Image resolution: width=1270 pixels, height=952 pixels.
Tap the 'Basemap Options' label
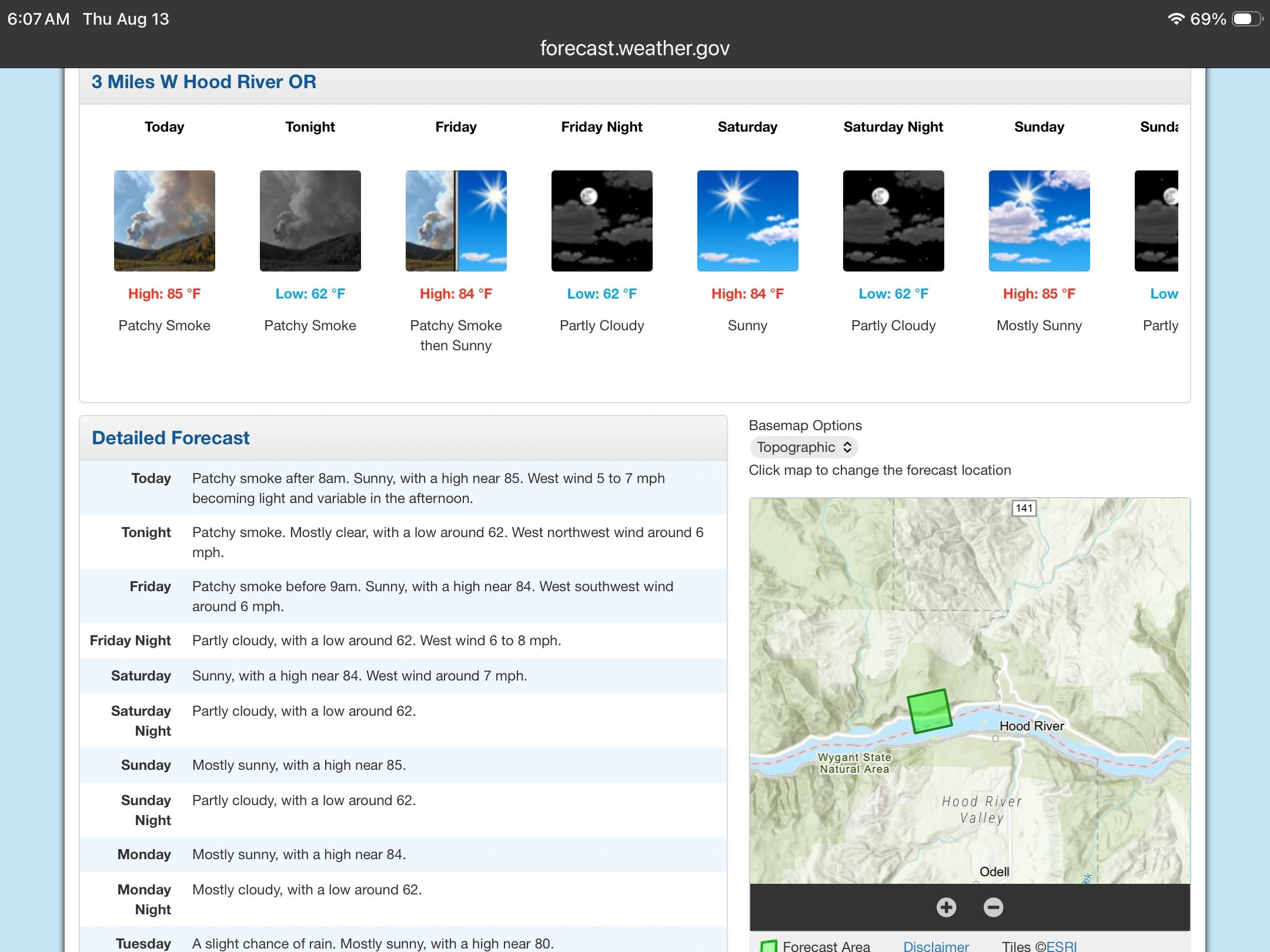pyautogui.click(x=806, y=425)
